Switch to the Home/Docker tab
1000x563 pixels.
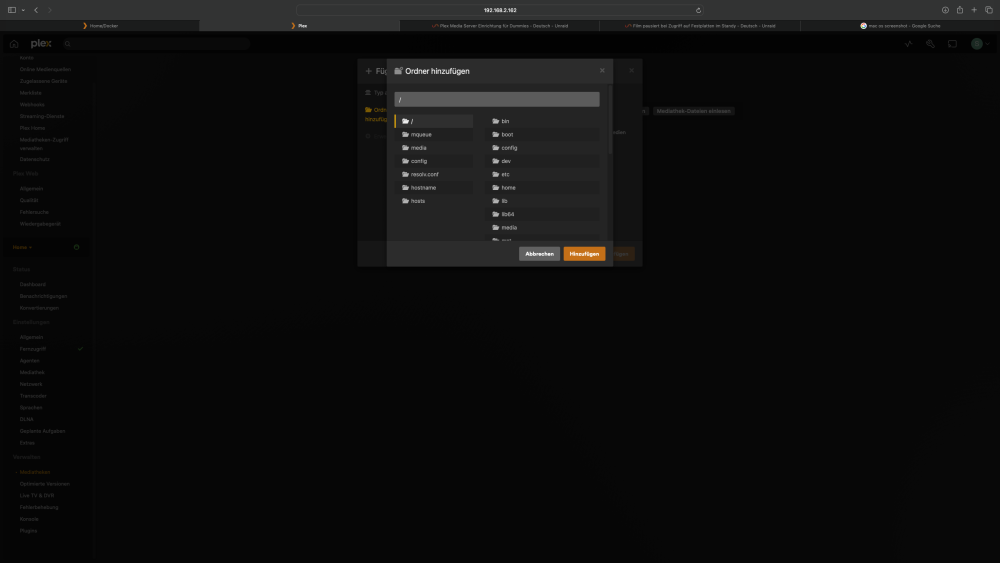pyautogui.click(x=99, y=26)
